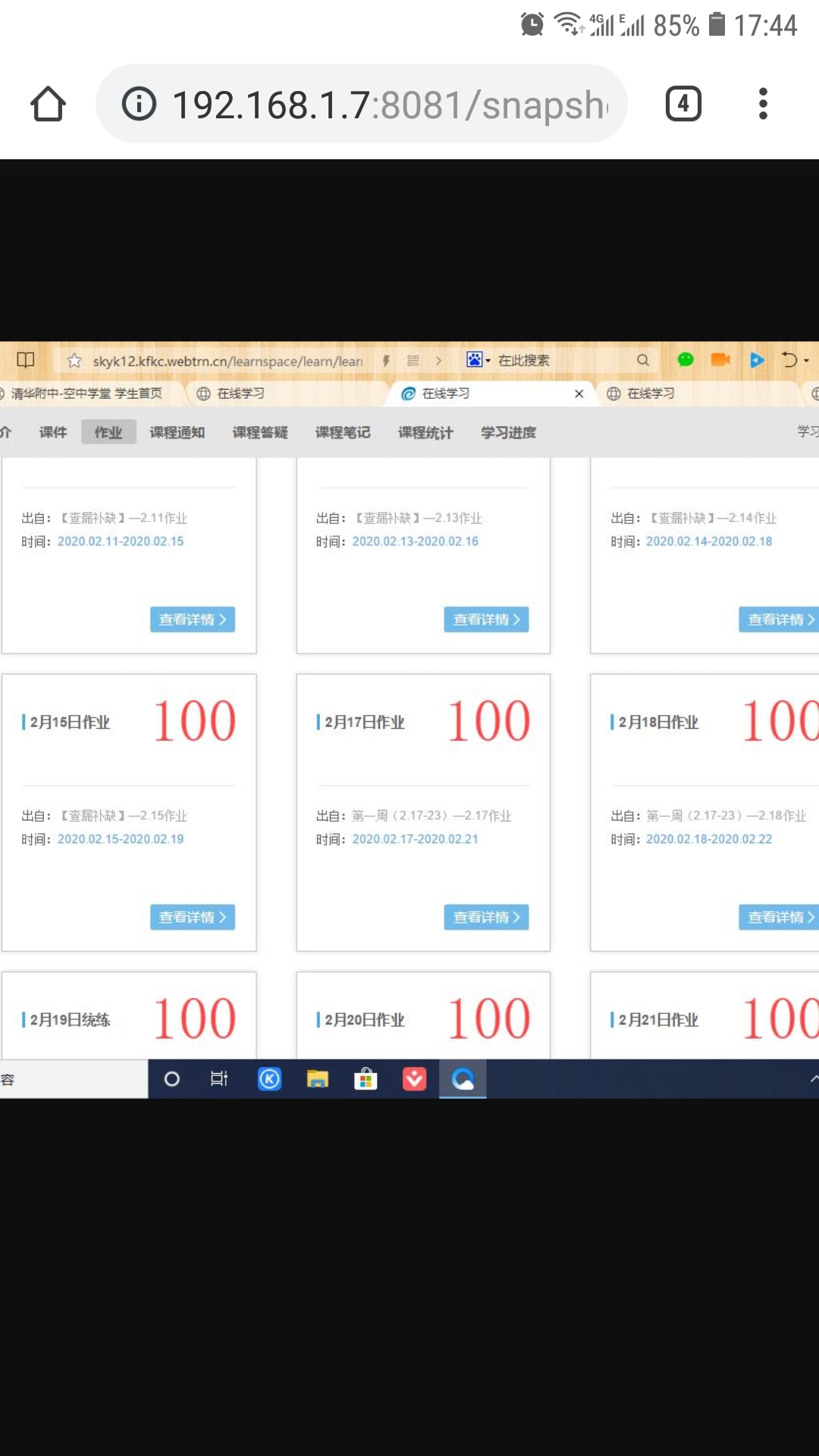This screenshot has height=1456, width=819.
Task: Tap the 192.168.1.7:8081 address field
Action: 361,104
